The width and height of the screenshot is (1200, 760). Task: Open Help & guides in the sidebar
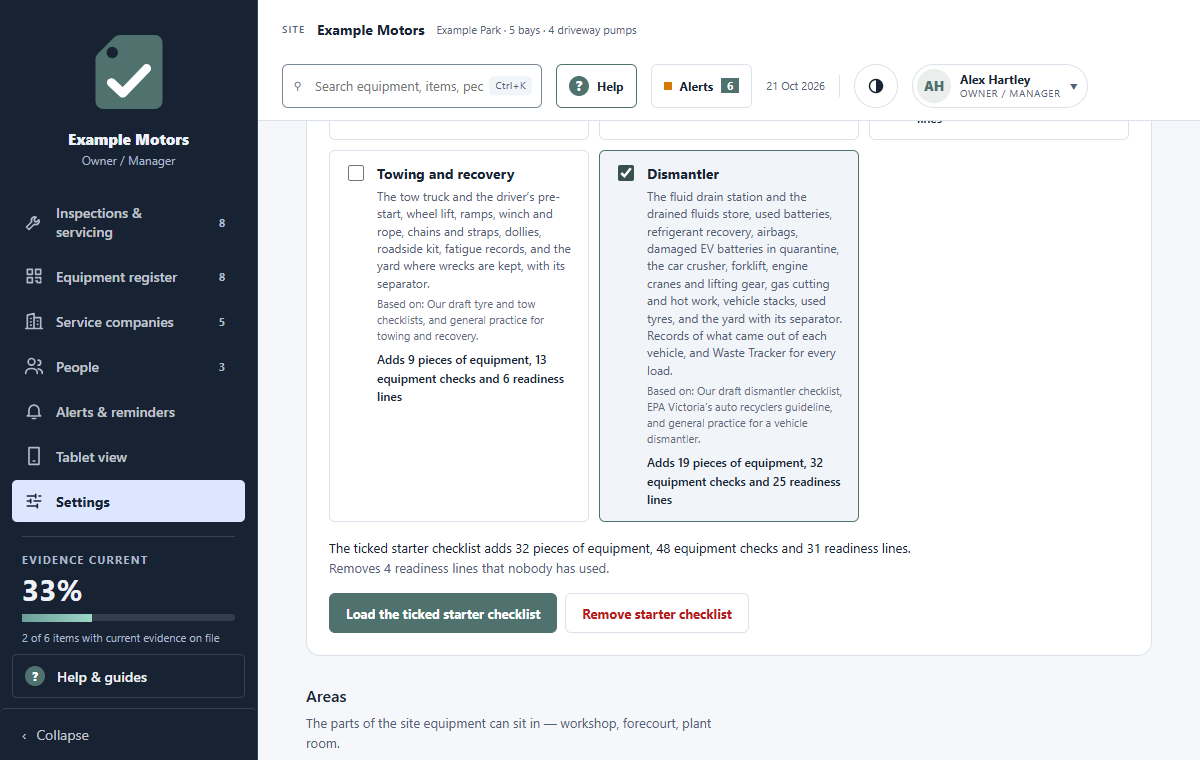[x=128, y=677]
